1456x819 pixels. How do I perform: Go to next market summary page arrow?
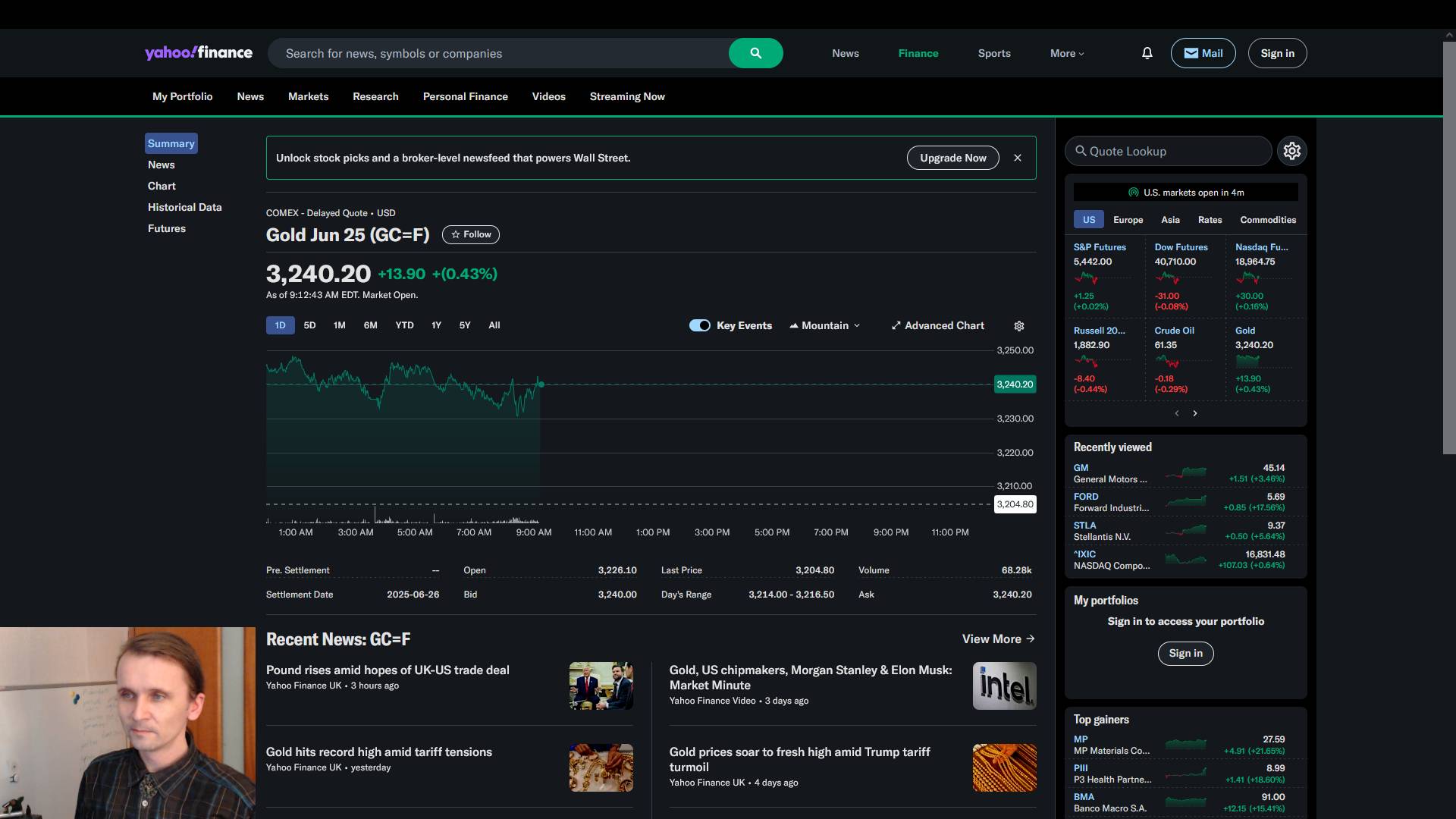click(1195, 413)
